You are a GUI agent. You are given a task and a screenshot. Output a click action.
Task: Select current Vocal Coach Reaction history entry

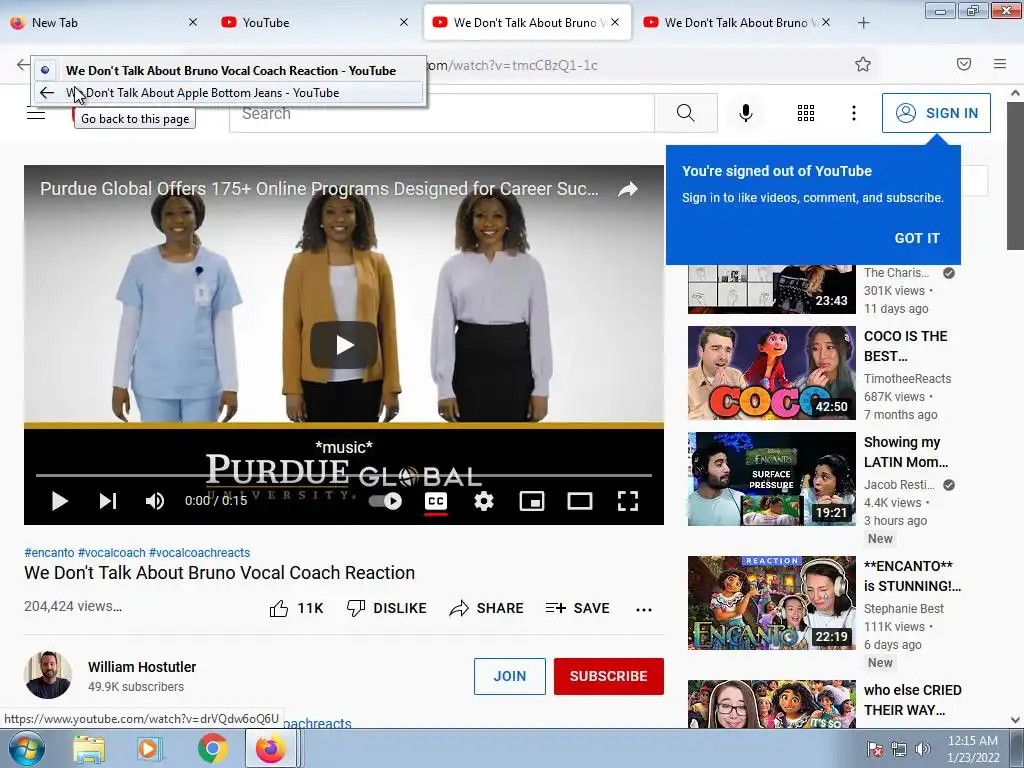229,71
